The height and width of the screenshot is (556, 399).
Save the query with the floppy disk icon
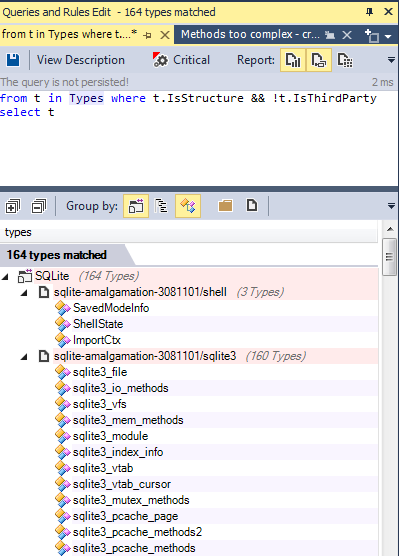(x=13, y=60)
